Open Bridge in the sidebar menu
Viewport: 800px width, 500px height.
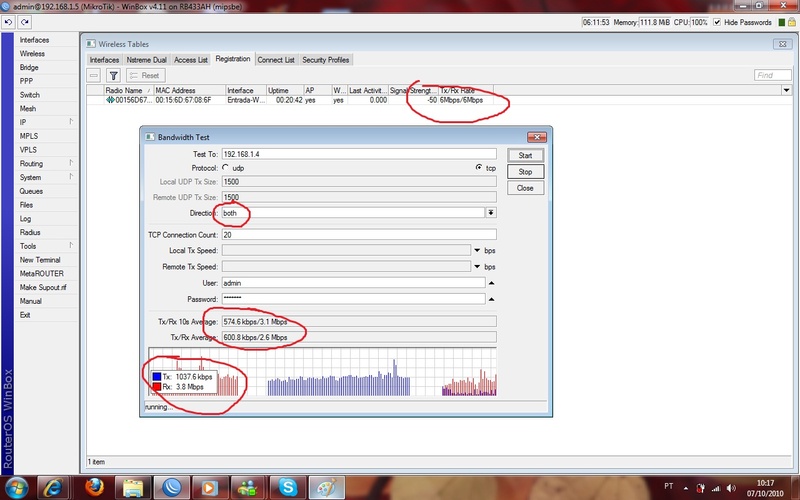(29, 67)
